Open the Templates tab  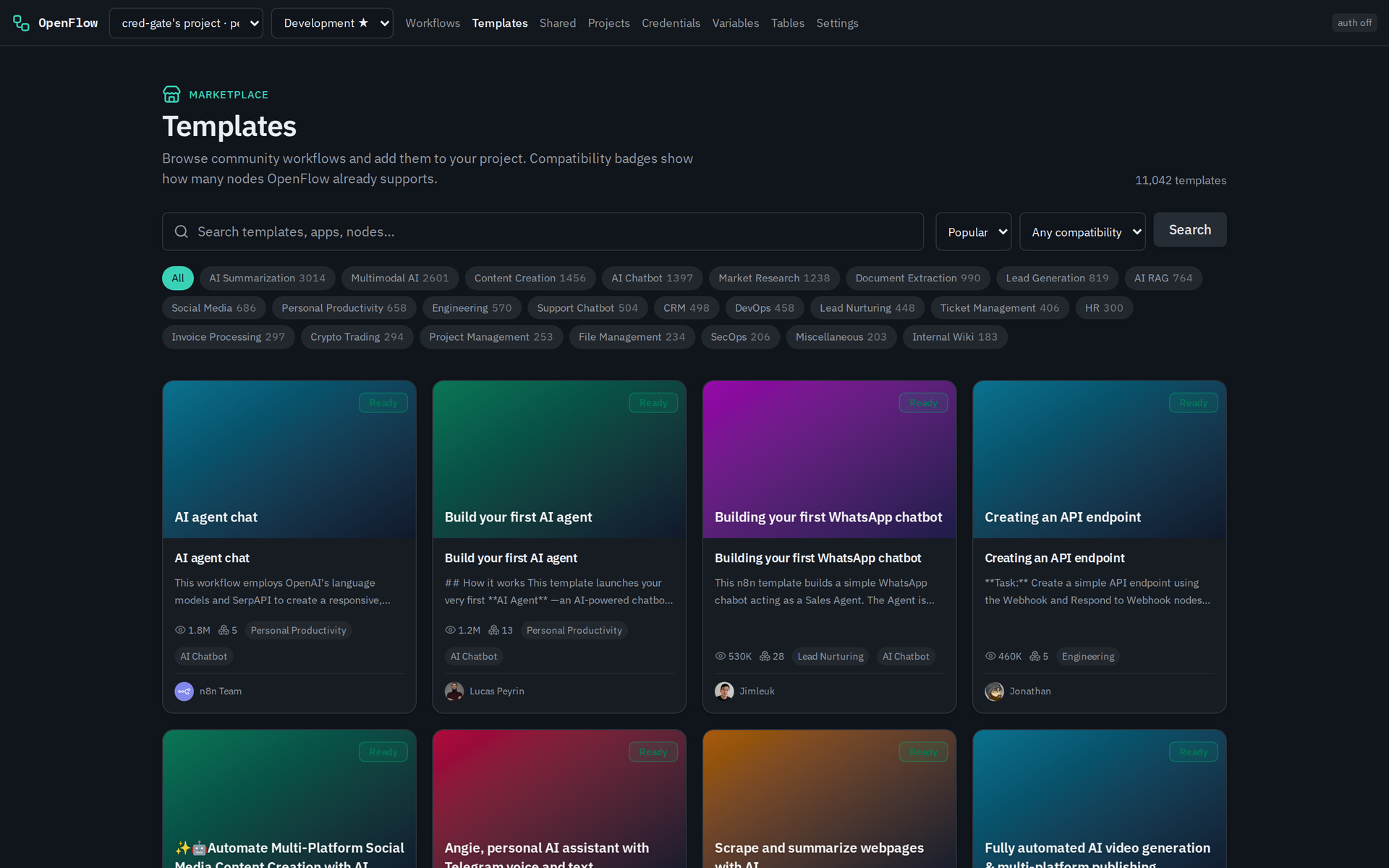click(500, 23)
